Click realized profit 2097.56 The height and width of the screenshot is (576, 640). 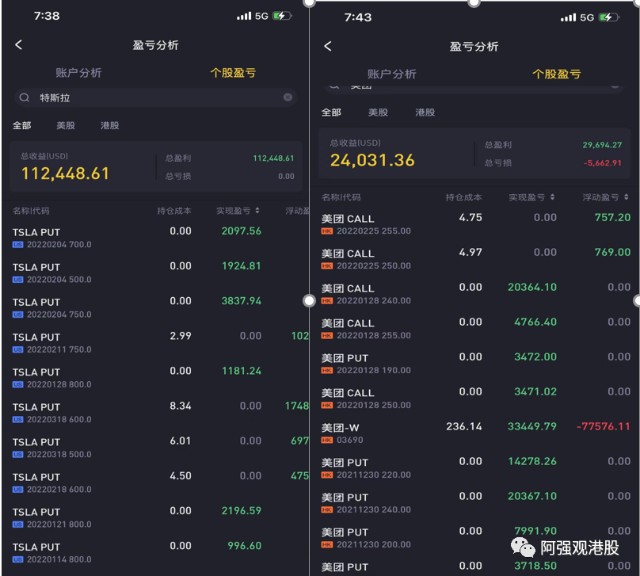tap(241, 231)
